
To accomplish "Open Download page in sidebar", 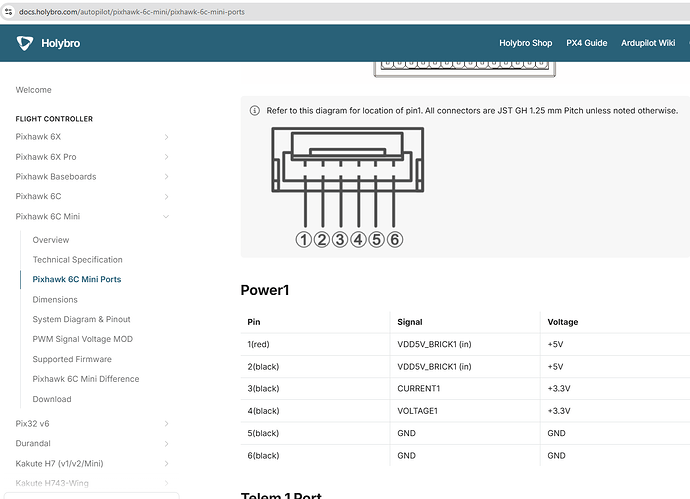I will coord(52,399).
